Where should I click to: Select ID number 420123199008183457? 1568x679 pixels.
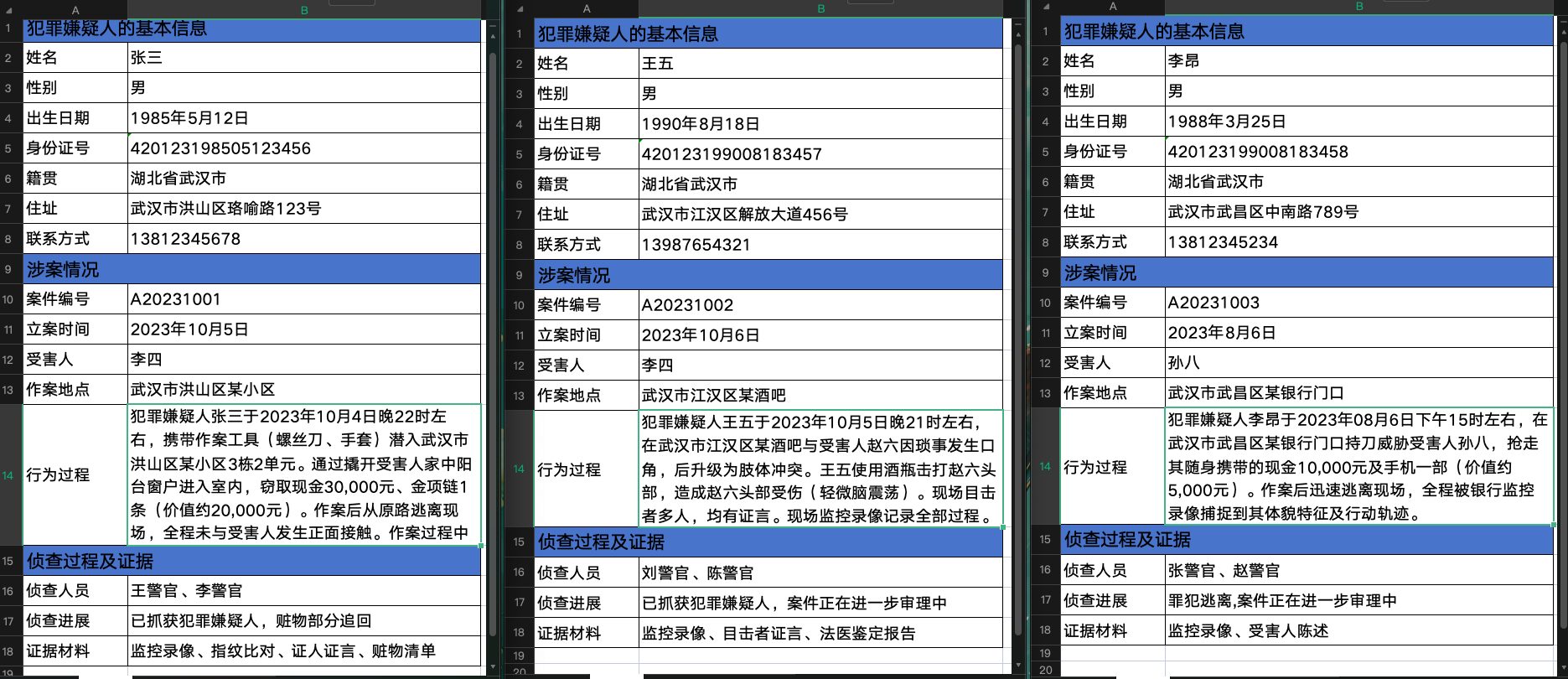(820, 154)
